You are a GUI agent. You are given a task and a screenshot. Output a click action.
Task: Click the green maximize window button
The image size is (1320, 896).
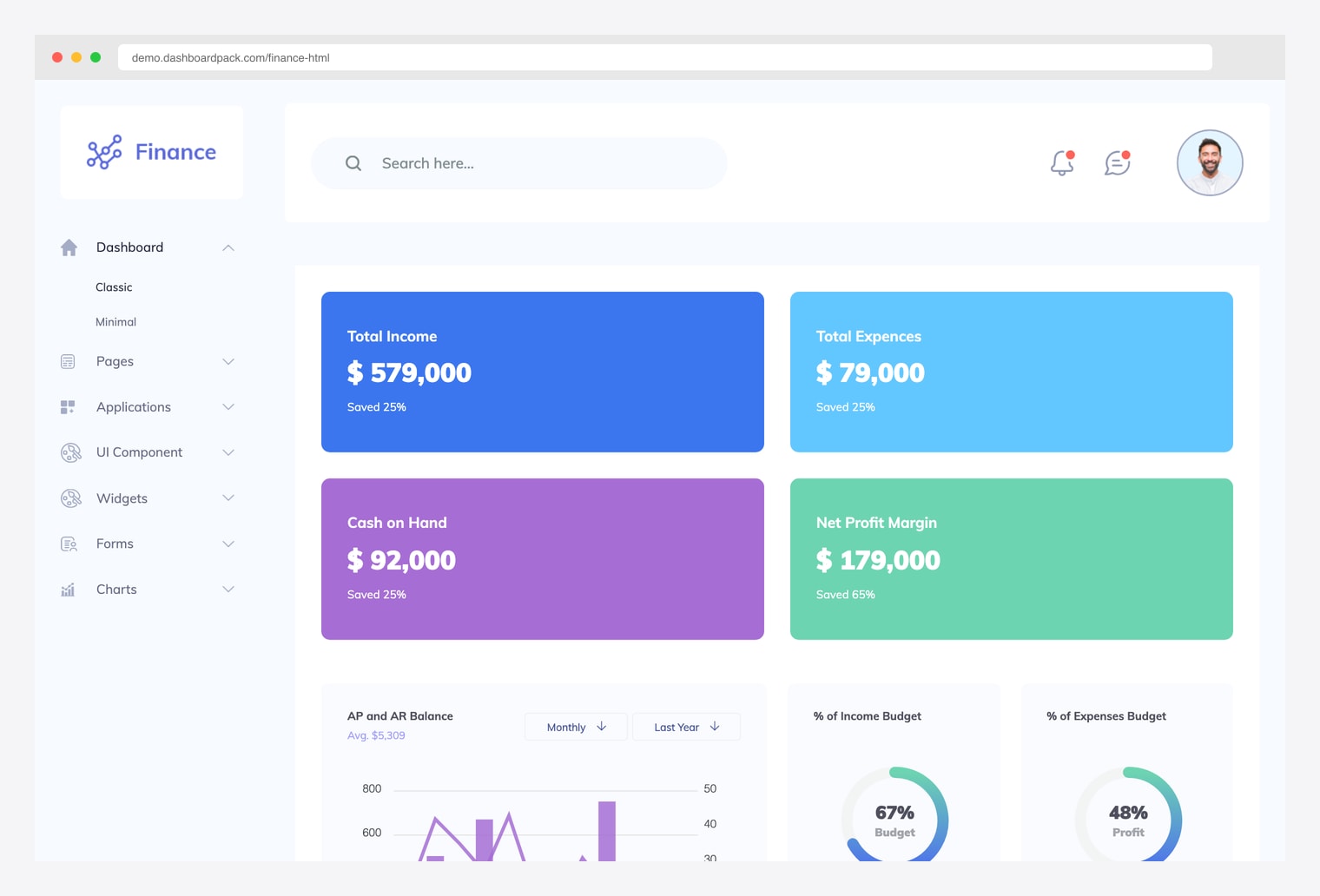(96, 57)
